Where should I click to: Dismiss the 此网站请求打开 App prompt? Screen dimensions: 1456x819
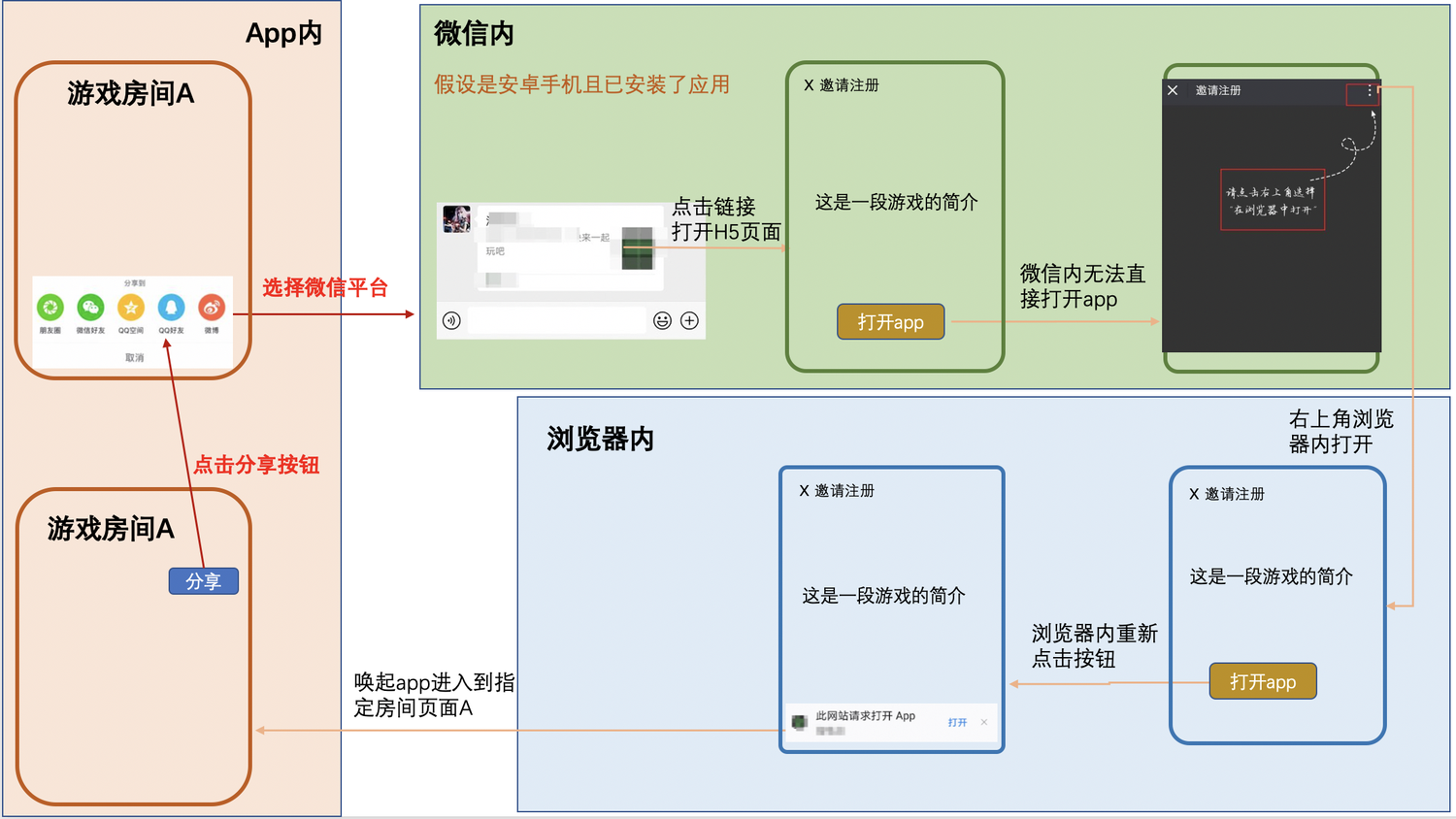(x=984, y=723)
